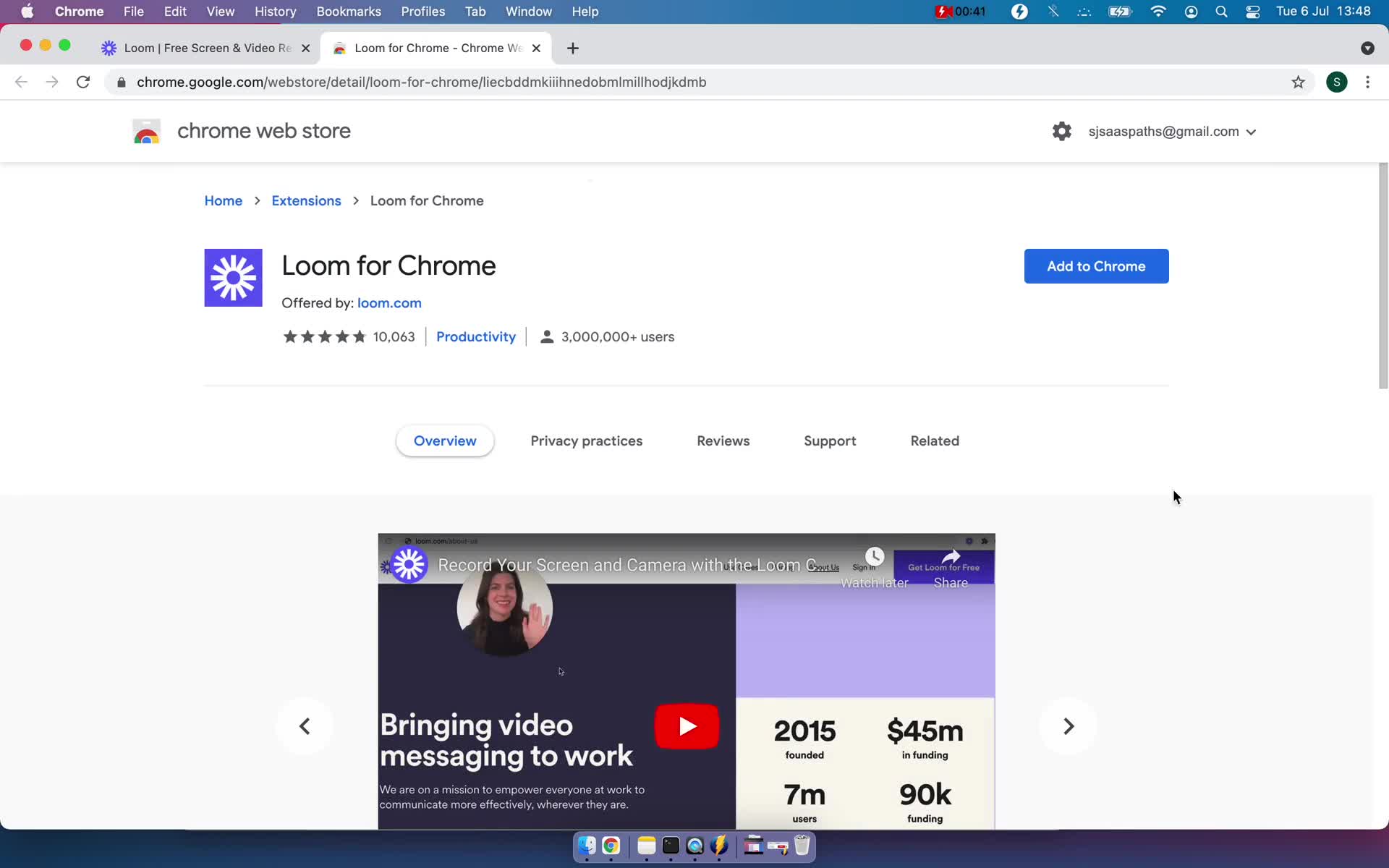Open the Window menu
The width and height of the screenshot is (1389, 868).
pos(528,12)
